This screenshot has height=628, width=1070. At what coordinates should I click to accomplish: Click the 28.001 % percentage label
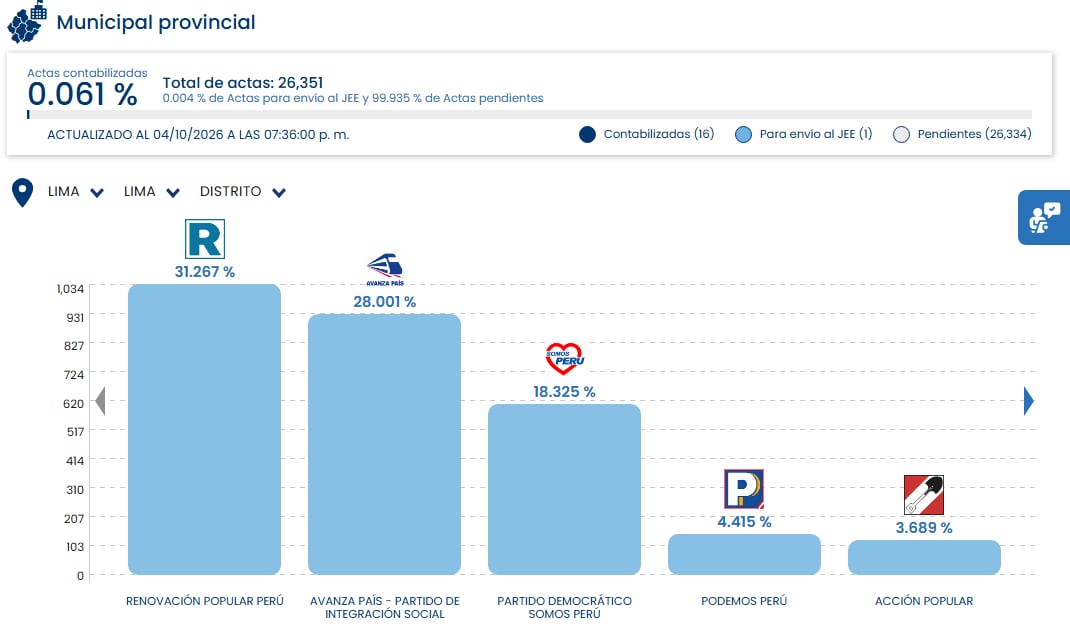coord(385,302)
